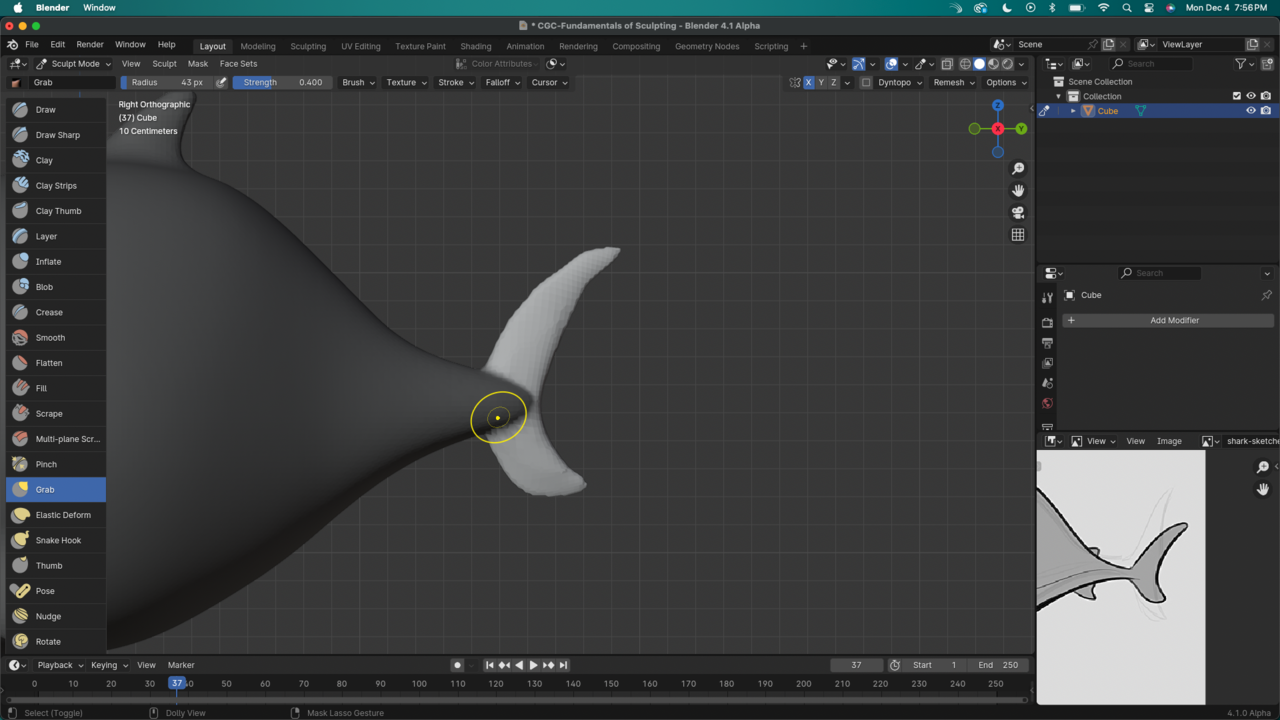The width and height of the screenshot is (1280, 720).
Task: Switch to orthographic grid view icon
Action: 1018,235
